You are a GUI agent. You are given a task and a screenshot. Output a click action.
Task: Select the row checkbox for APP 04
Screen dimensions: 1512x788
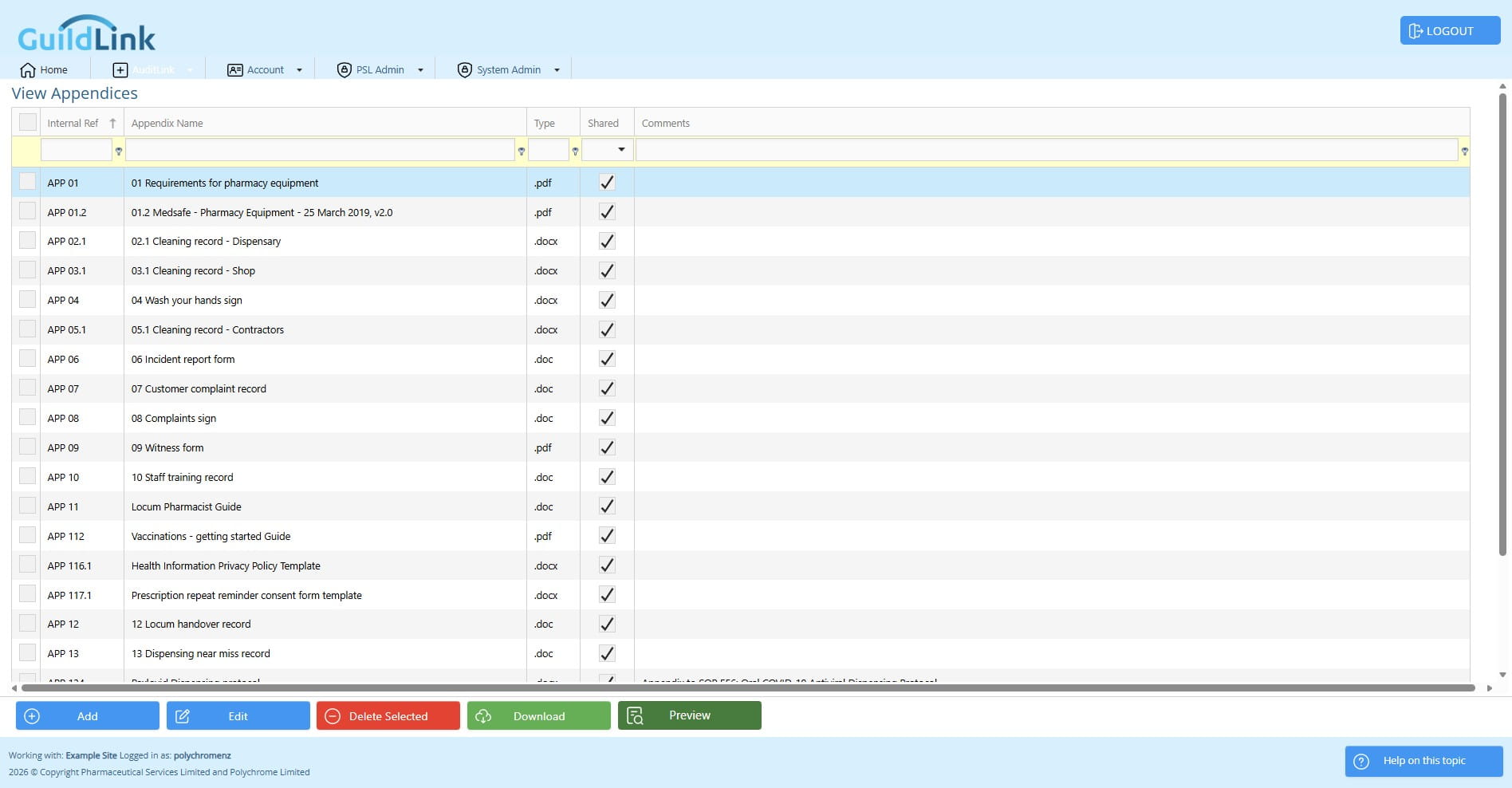28,299
